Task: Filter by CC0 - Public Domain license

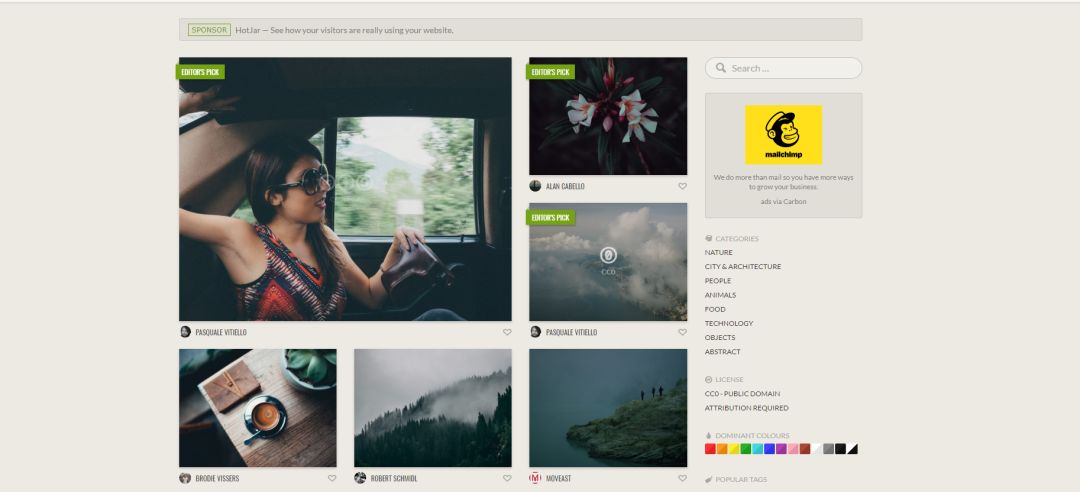Action: coord(742,394)
